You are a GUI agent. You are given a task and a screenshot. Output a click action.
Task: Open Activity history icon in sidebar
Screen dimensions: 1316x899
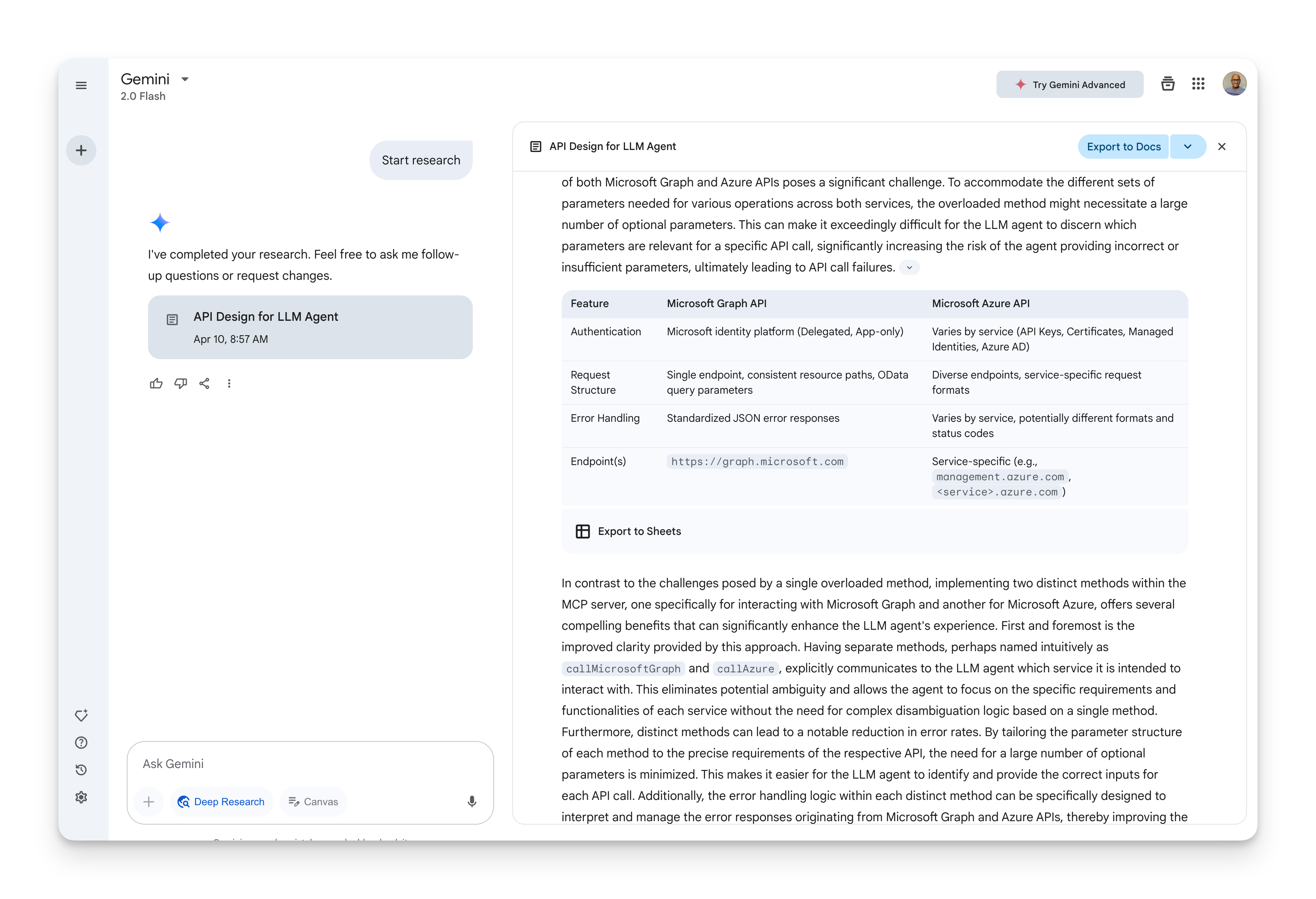coord(81,770)
